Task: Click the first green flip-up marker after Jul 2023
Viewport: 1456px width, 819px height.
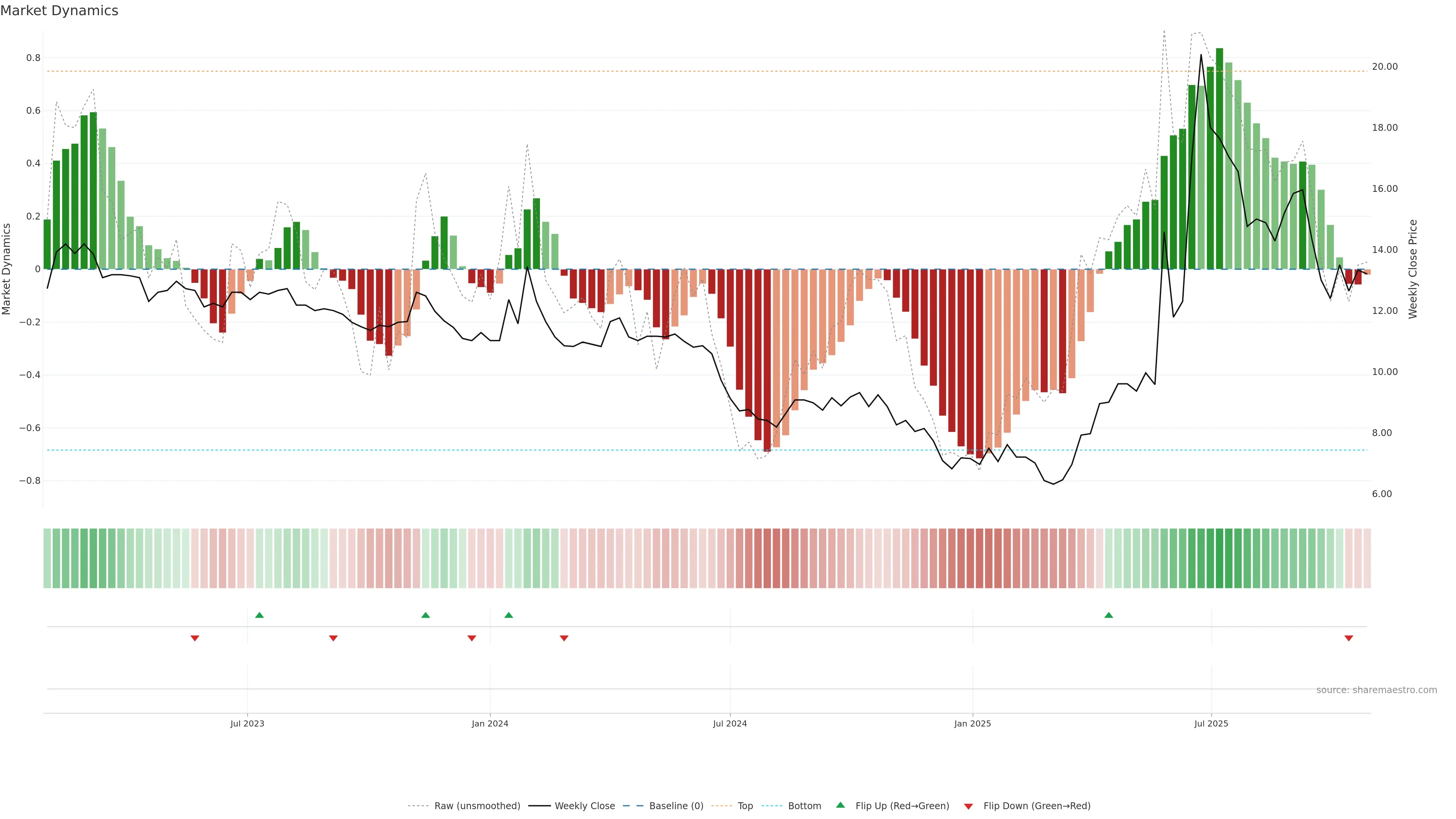Action: [259, 615]
